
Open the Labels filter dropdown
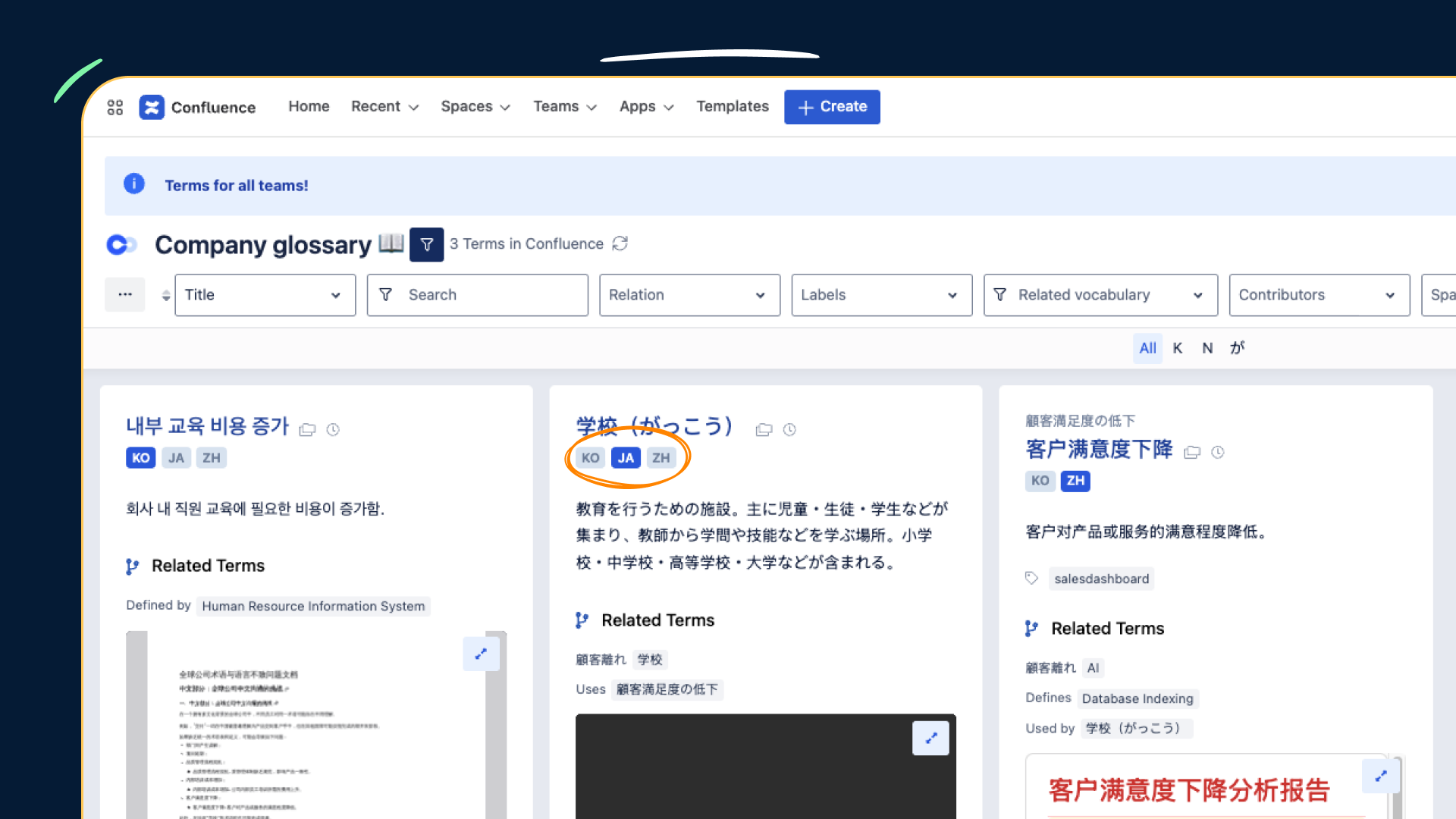pos(881,295)
